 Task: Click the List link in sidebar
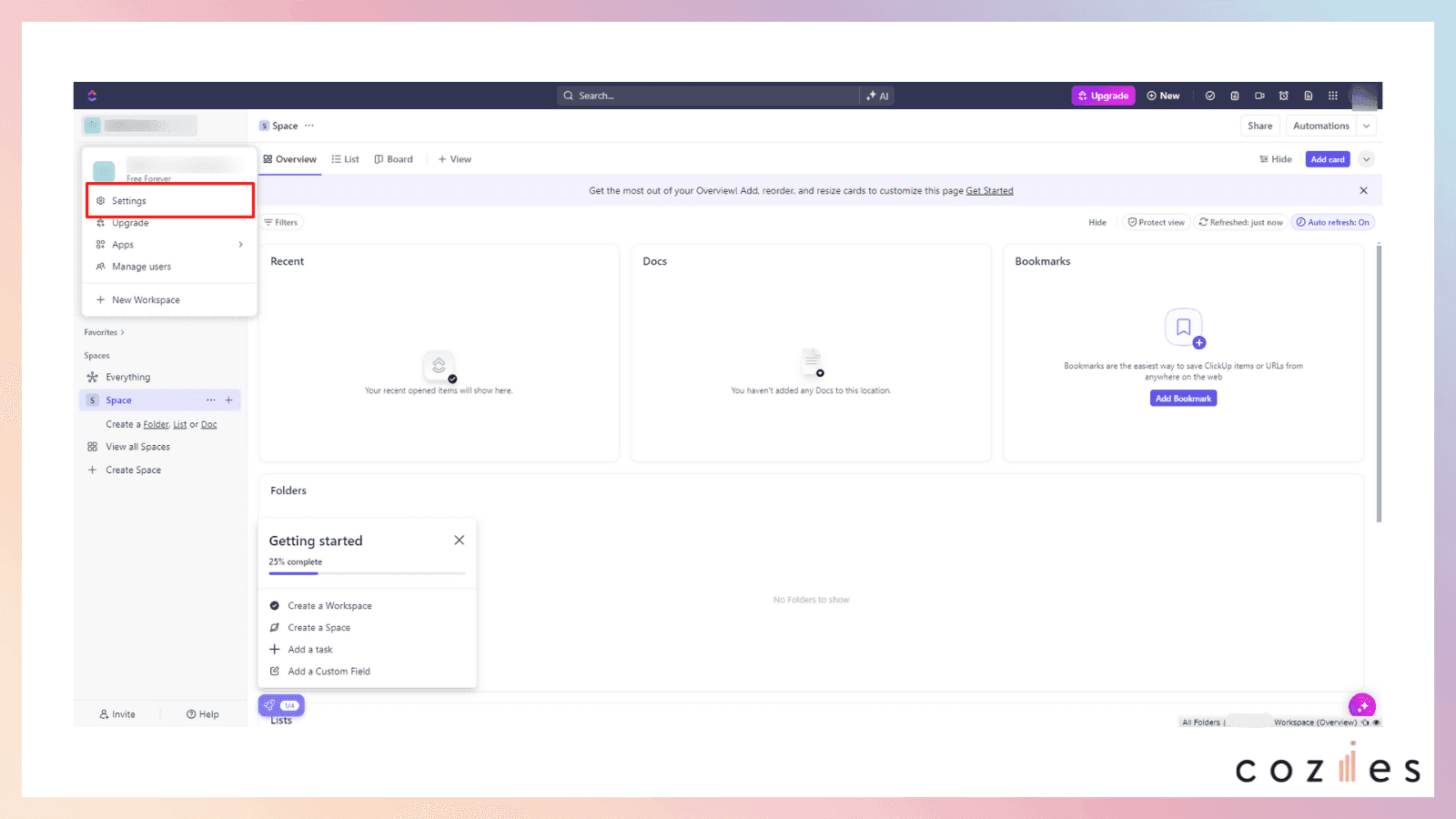(180, 424)
